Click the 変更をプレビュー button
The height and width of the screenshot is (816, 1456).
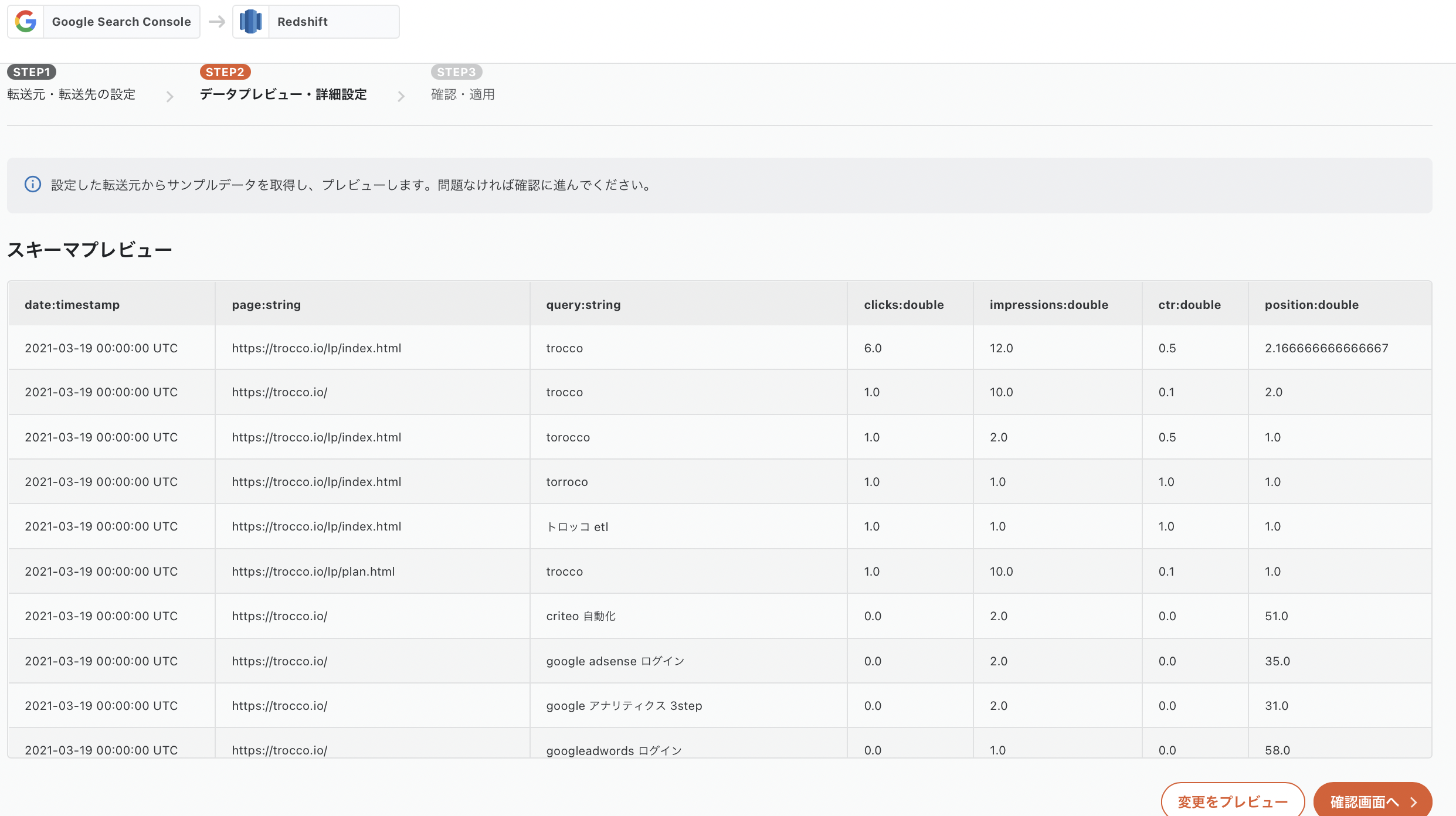click(1233, 801)
